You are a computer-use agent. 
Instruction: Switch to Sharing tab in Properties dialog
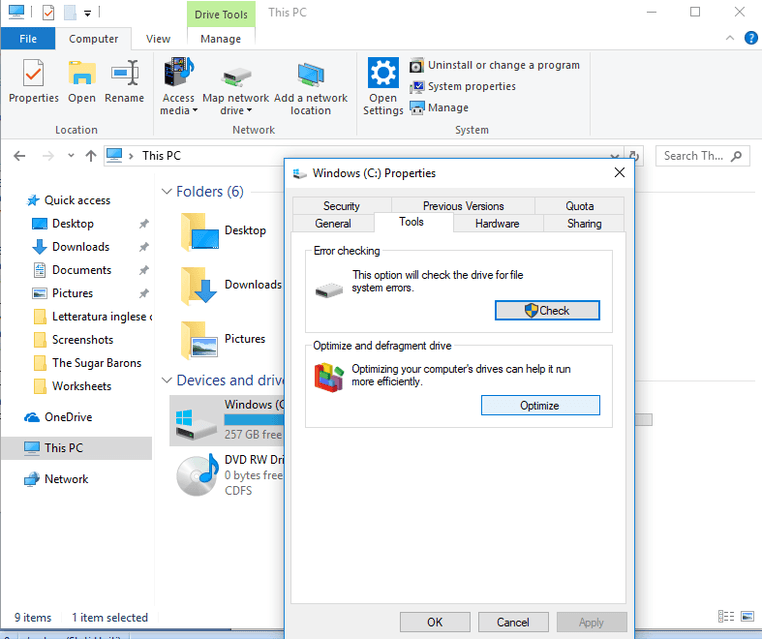tap(584, 224)
